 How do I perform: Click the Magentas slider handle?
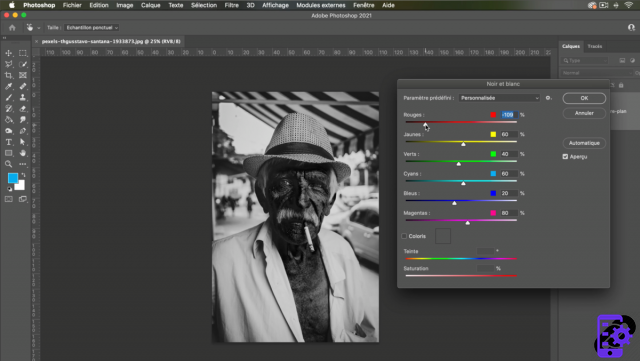(468, 222)
